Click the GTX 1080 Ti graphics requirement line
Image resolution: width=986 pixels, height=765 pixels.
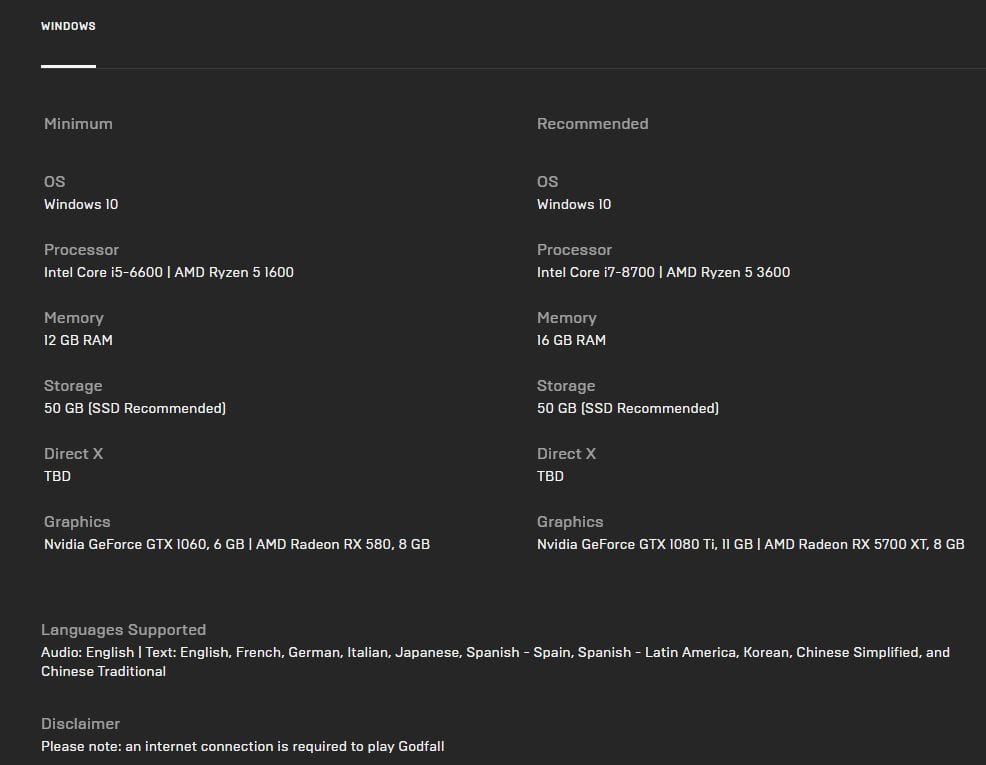click(750, 544)
